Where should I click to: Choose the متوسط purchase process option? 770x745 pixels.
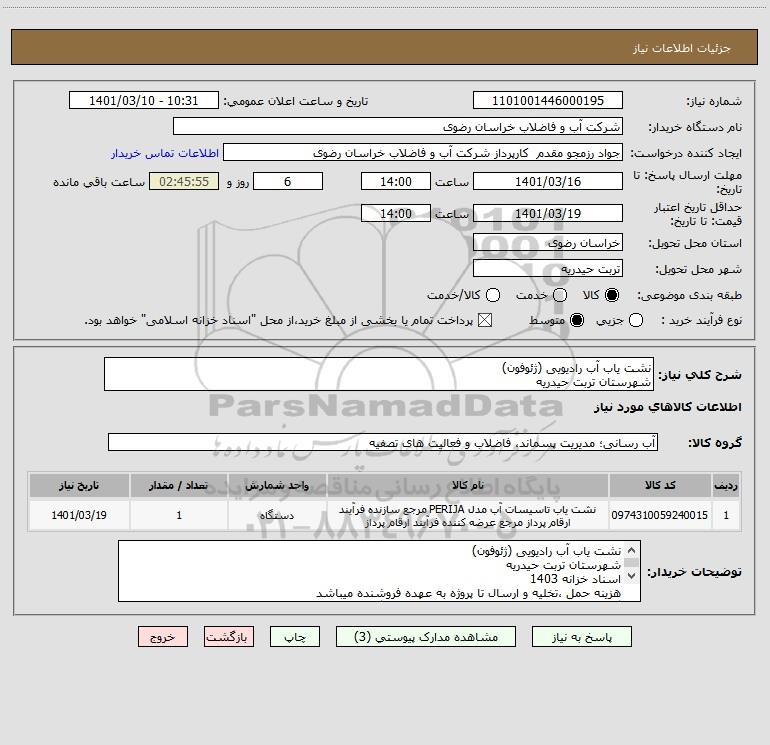click(577, 320)
